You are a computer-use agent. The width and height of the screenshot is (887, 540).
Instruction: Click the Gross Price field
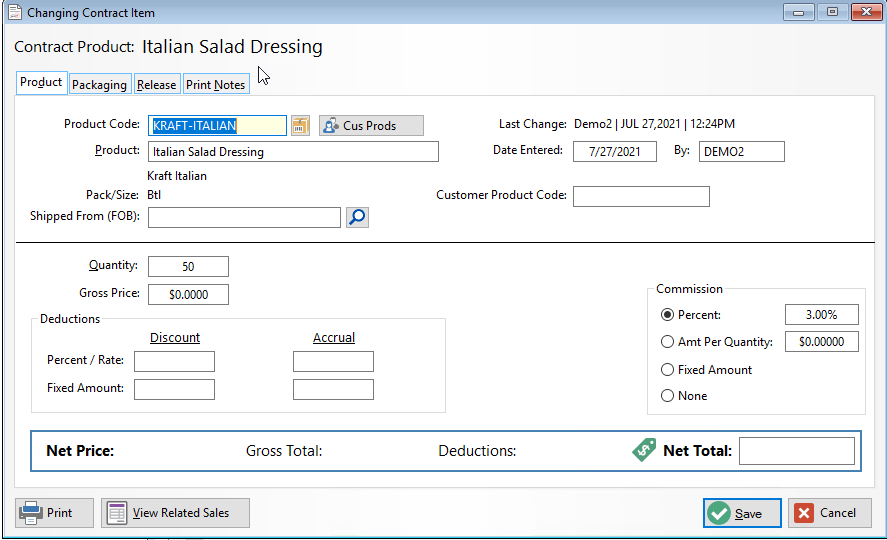point(188,295)
